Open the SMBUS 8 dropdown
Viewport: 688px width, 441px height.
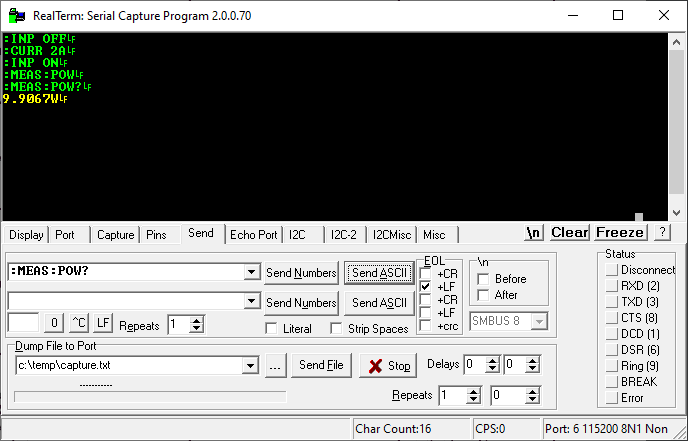(539, 321)
